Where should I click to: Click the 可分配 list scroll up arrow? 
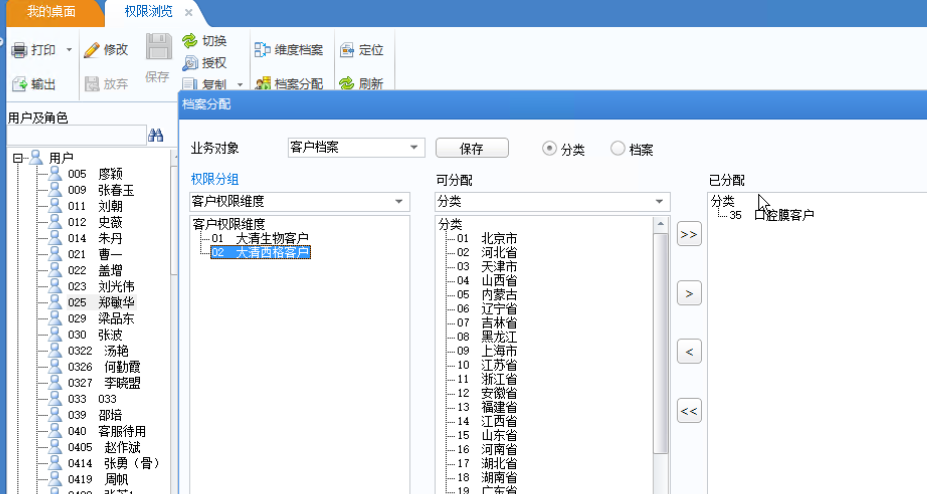660,224
